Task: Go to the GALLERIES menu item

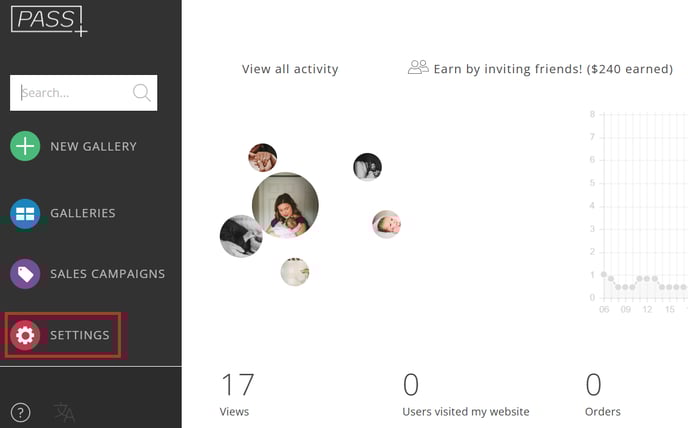Action: (x=83, y=213)
